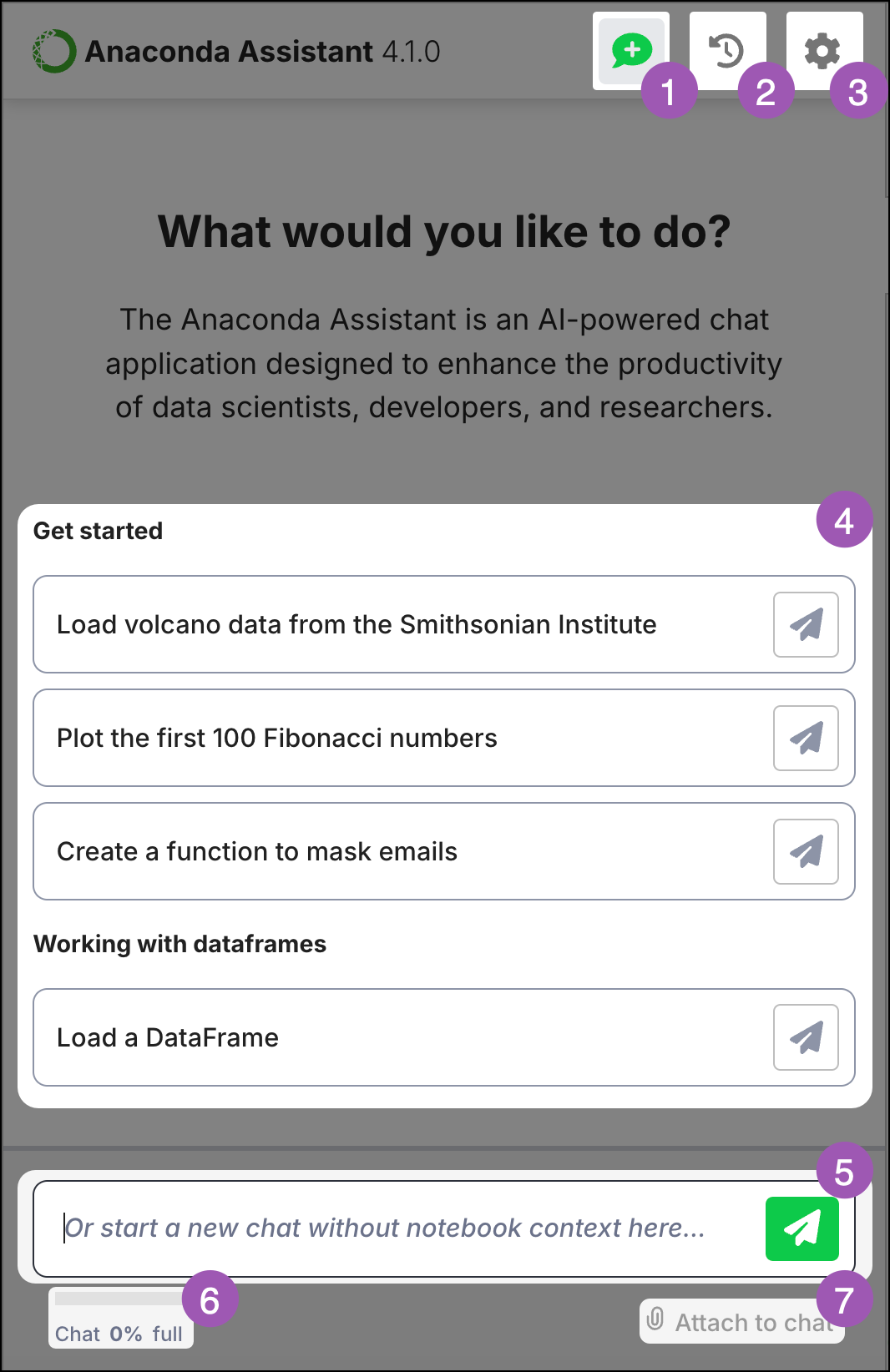Click the Anaconda Assistant 4.1.0 title
The image size is (890, 1372).
tap(262, 51)
